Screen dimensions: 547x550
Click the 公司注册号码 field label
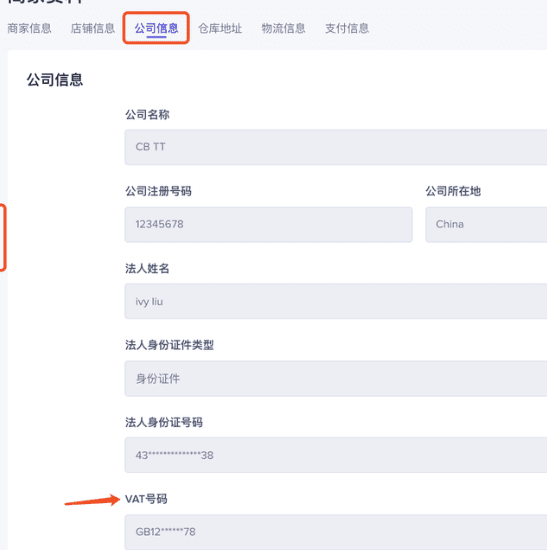click(x=158, y=191)
